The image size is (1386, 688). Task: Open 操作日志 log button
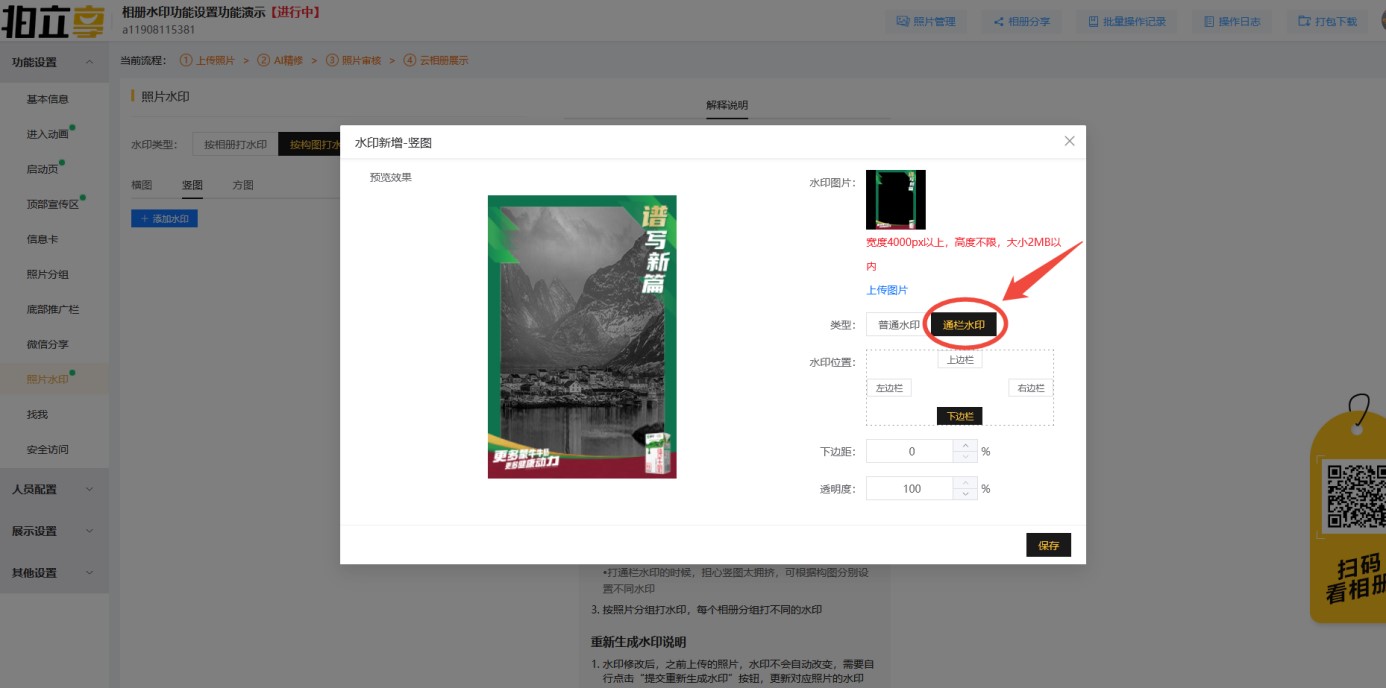point(1231,21)
